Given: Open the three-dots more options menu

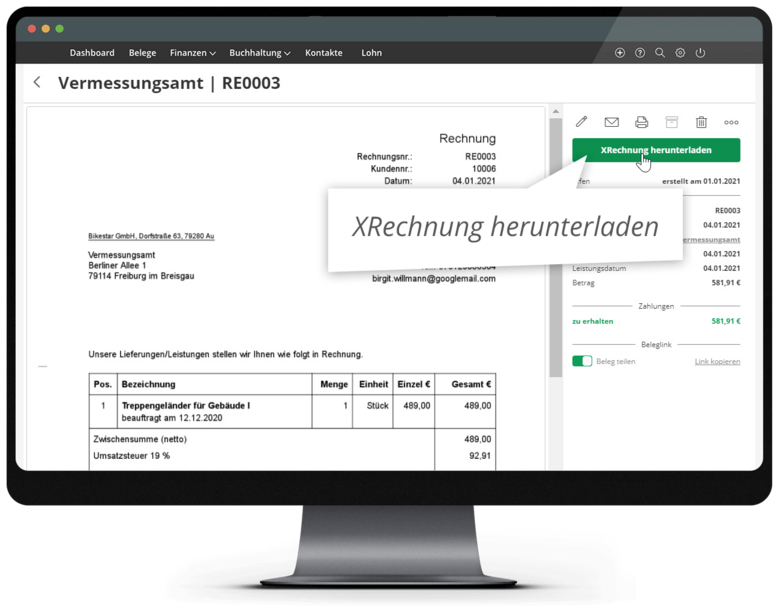Looking at the screenshot, I should (x=731, y=122).
